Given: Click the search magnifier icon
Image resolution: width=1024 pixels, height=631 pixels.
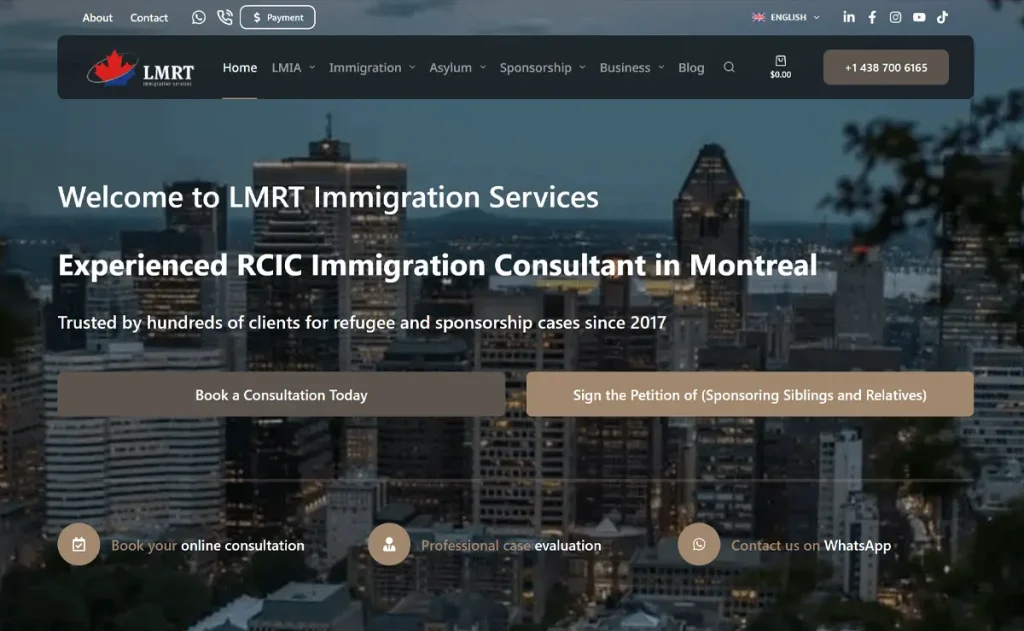Looking at the screenshot, I should click(729, 68).
